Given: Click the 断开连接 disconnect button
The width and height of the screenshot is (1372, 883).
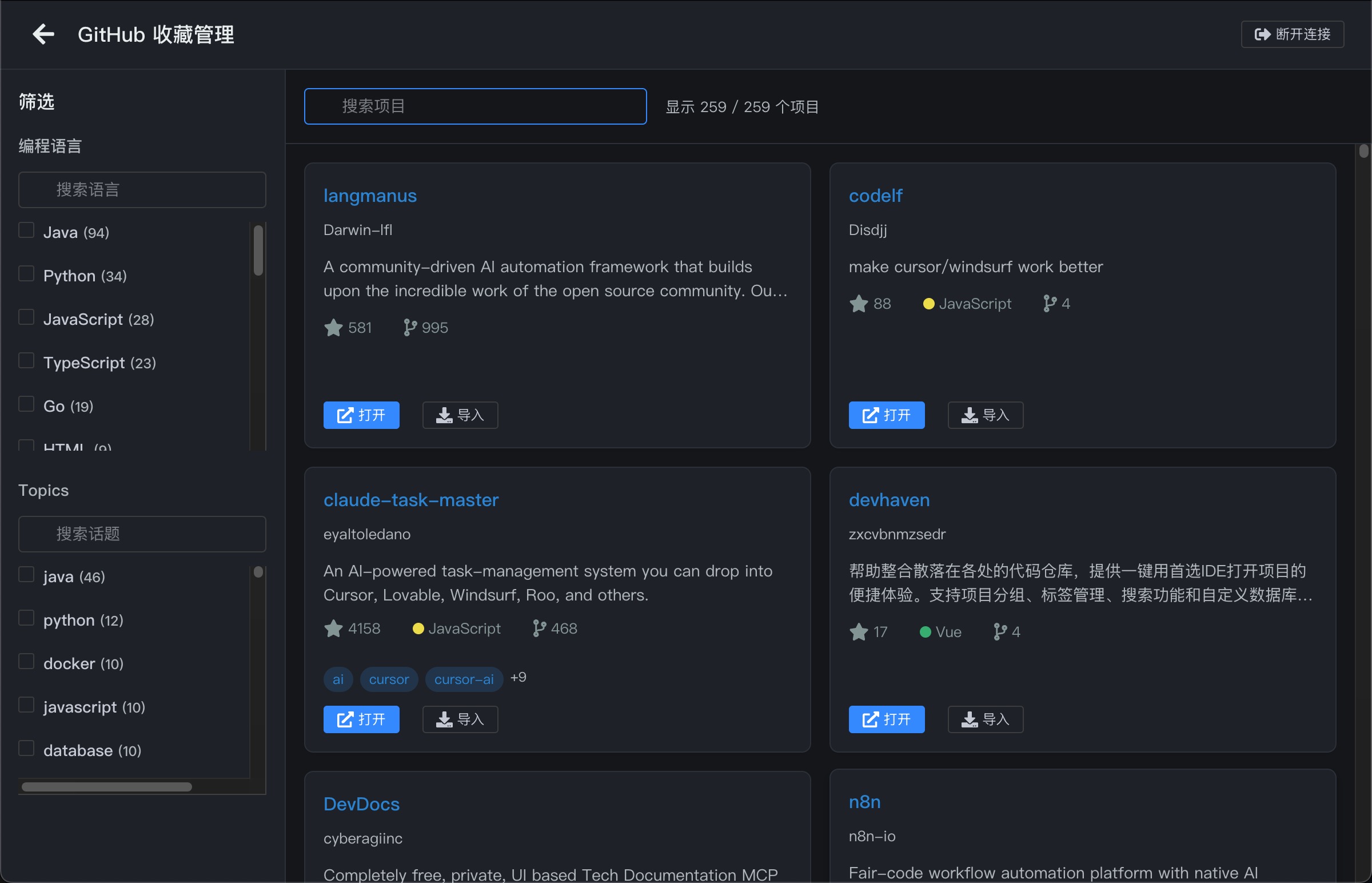Looking at the screenshot, I should click(x=1292, y=34).
